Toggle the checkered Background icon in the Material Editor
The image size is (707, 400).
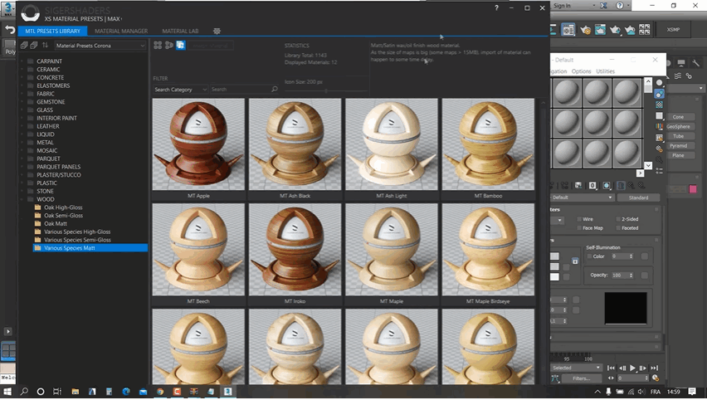click(659, 105)
